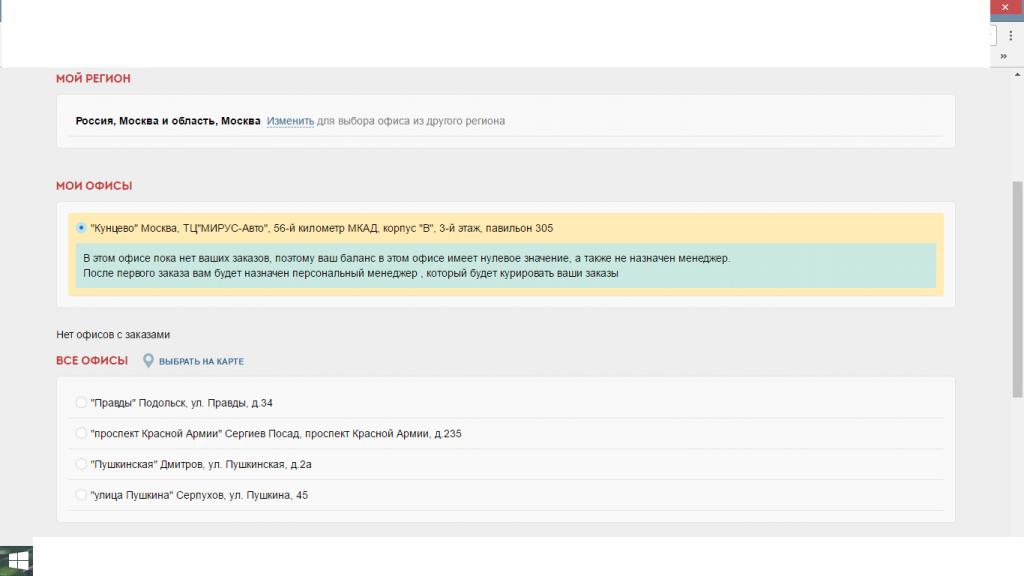Choose the "Правды" Подольск office radio
Viewport: 1024px width, 576px height.
click(x=81, y=403)
